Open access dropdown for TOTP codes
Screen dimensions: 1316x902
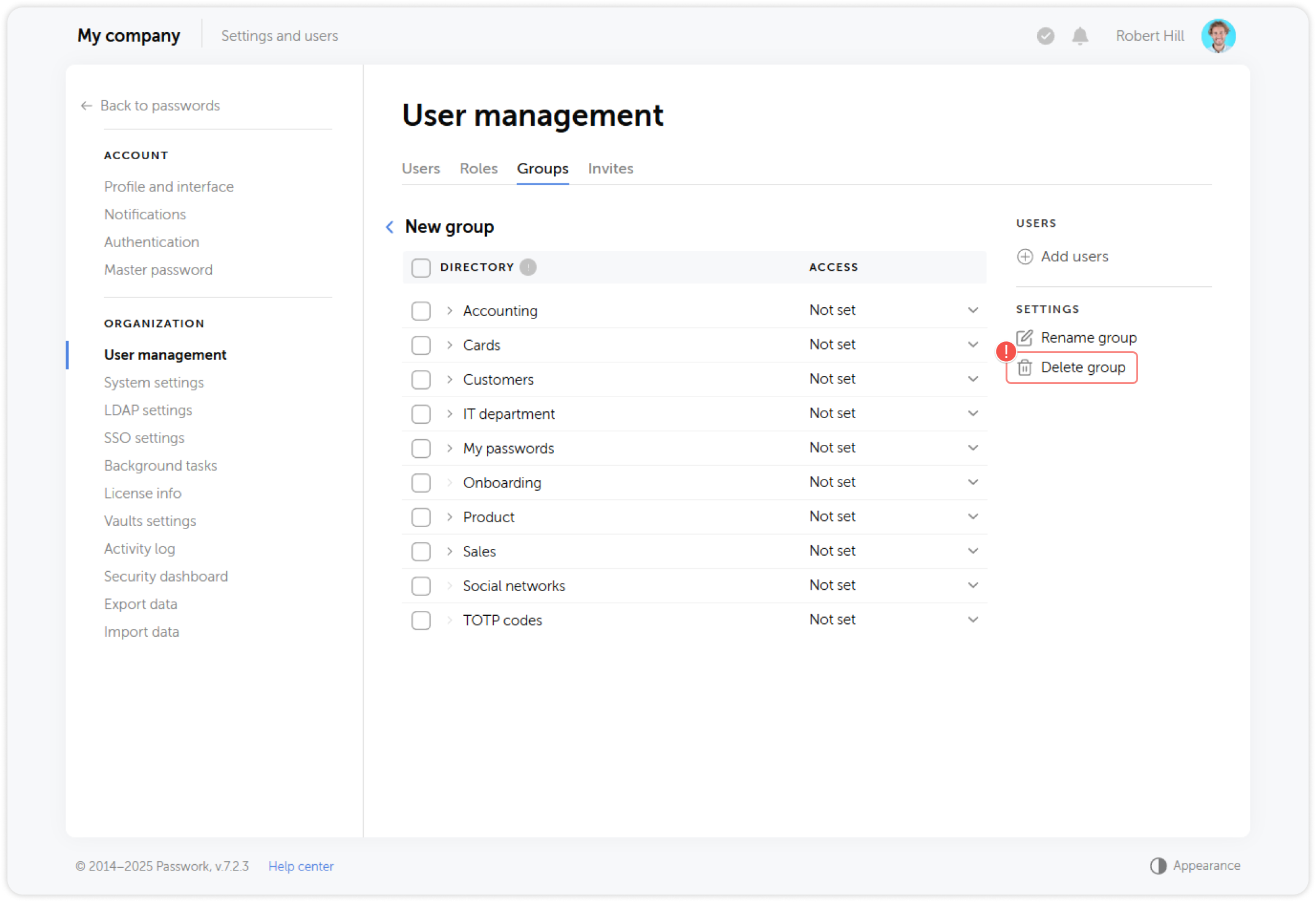tap(973, 620)
